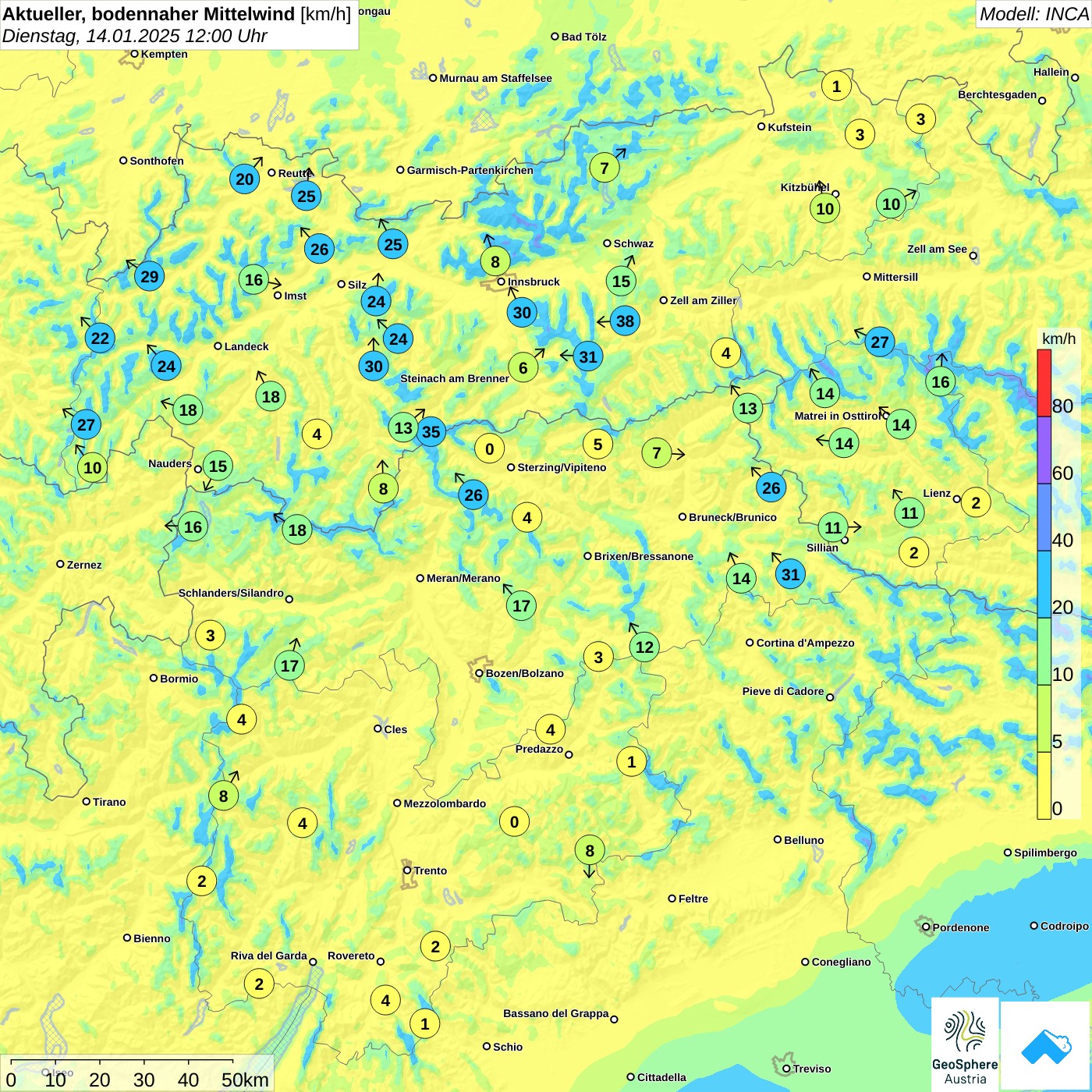Select the 22 km/h wind station marker
Viewport: 1092px width, 1092px height.
pos(100,338)
